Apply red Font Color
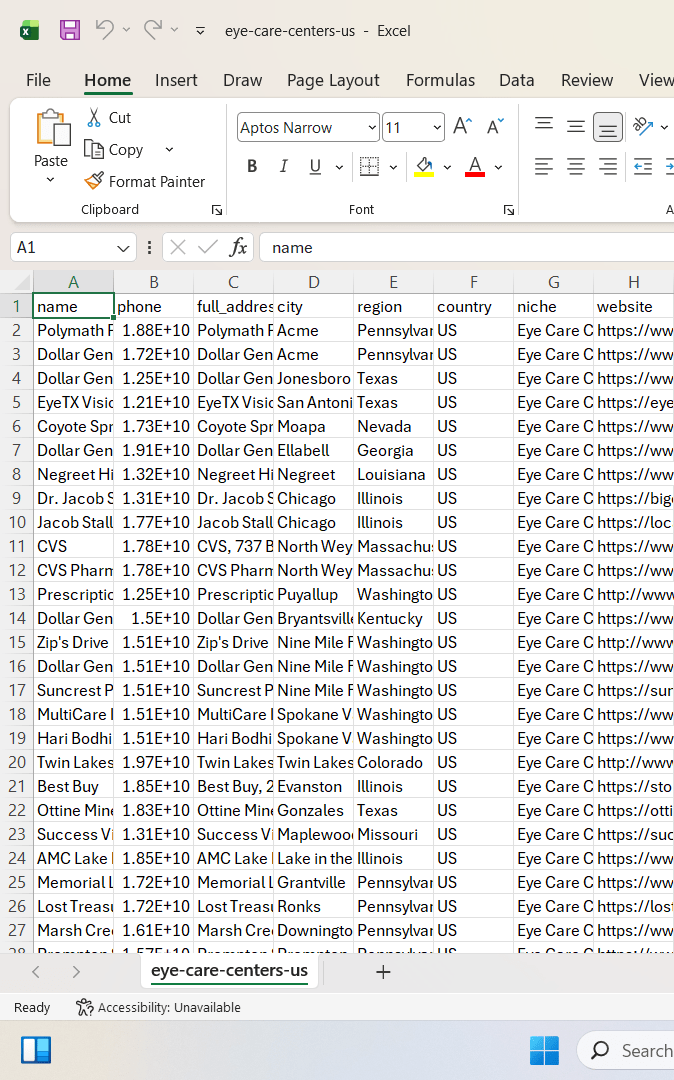 pos(475,167)
